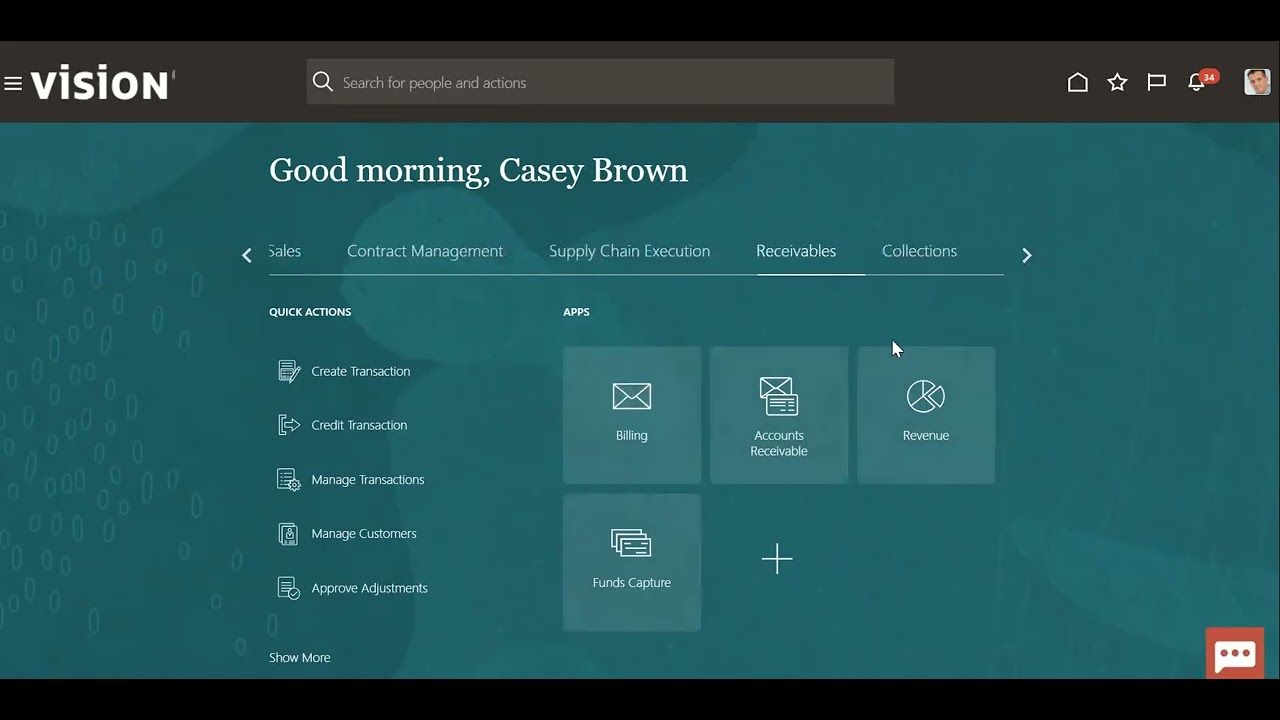The image size is (1280, 720).
Task: Add an app with plus icon
Action: click(777, 559)
